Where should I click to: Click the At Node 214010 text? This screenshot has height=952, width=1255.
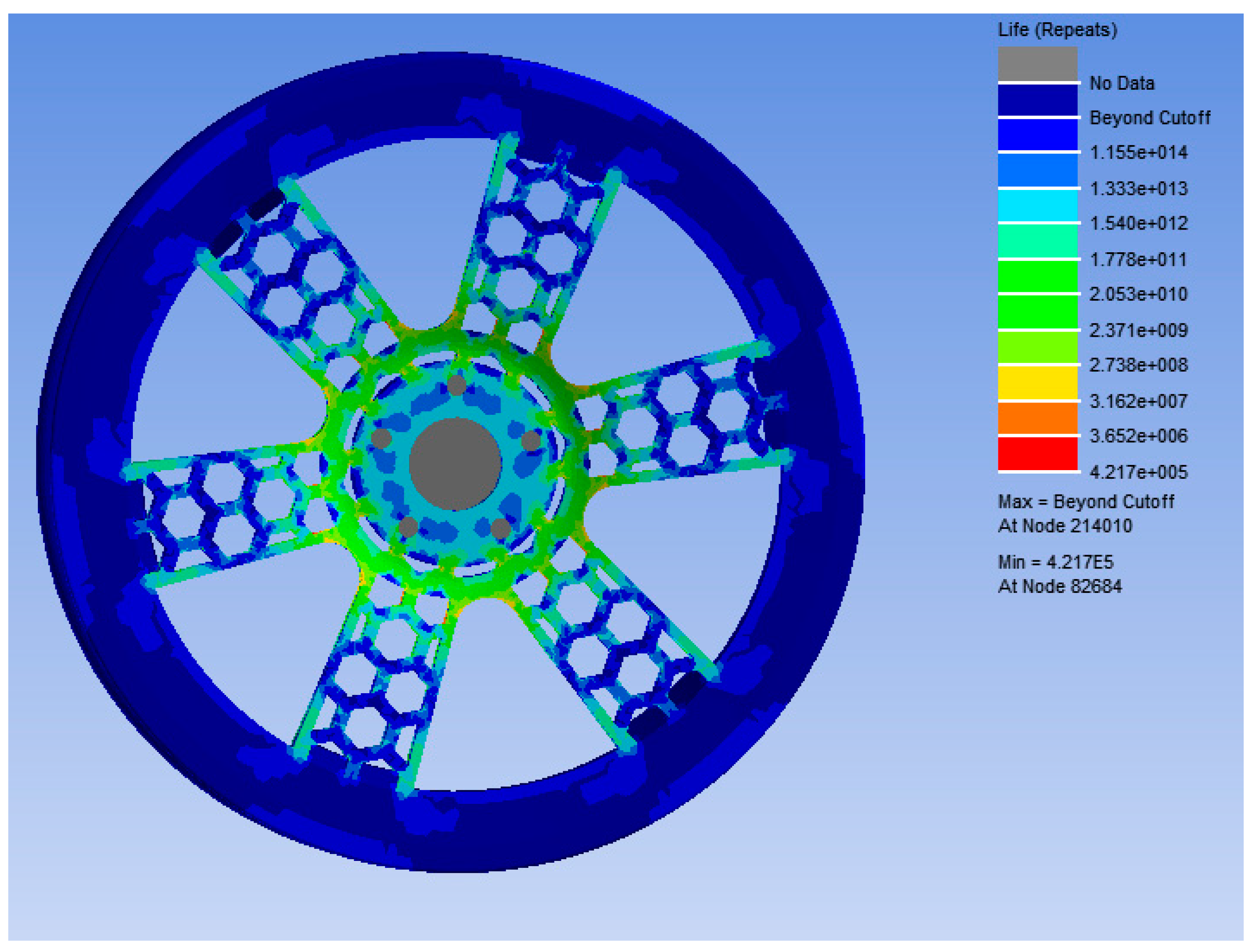(x=1064, y=526)
